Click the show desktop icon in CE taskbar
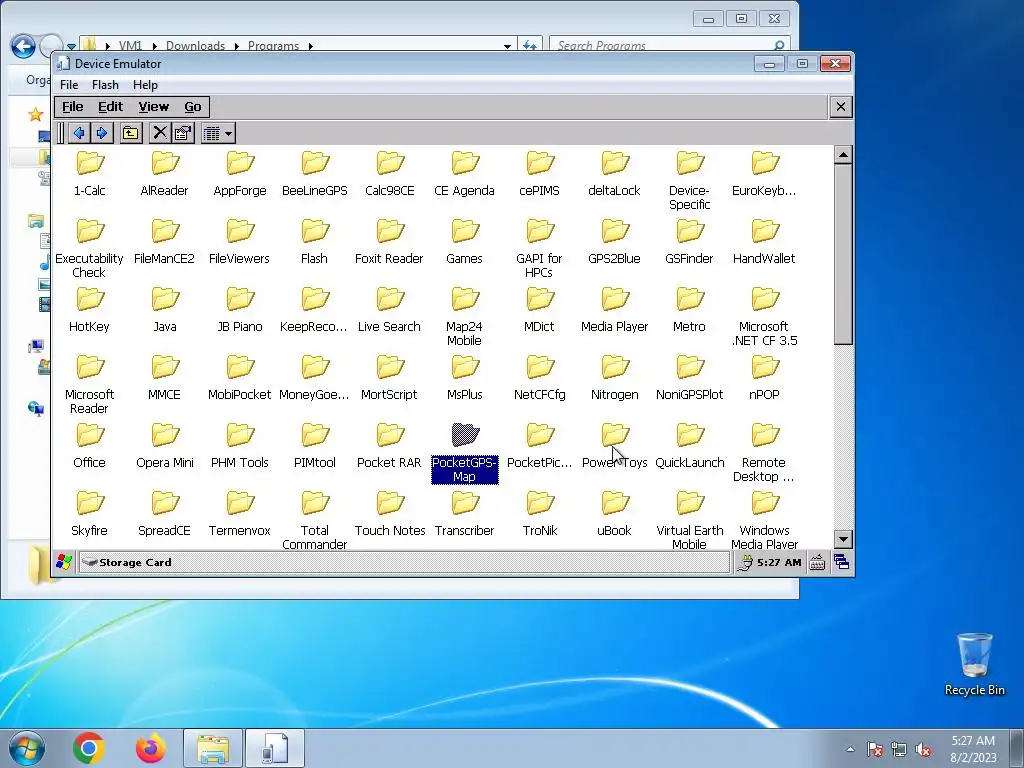 point(841,562)
